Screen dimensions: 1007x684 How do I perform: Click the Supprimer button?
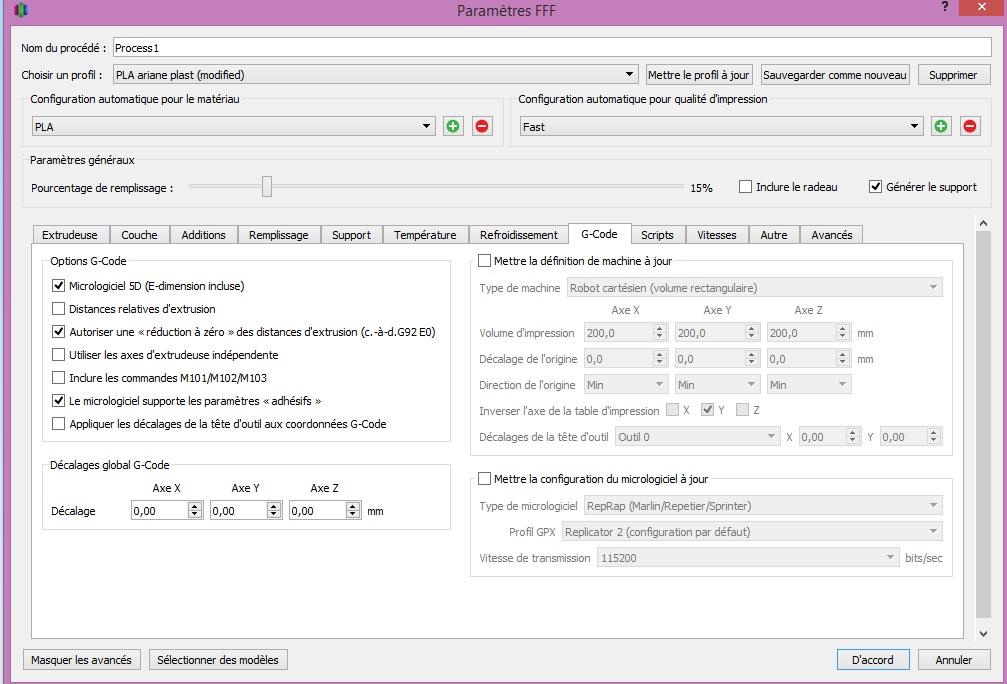pos(953,75)
